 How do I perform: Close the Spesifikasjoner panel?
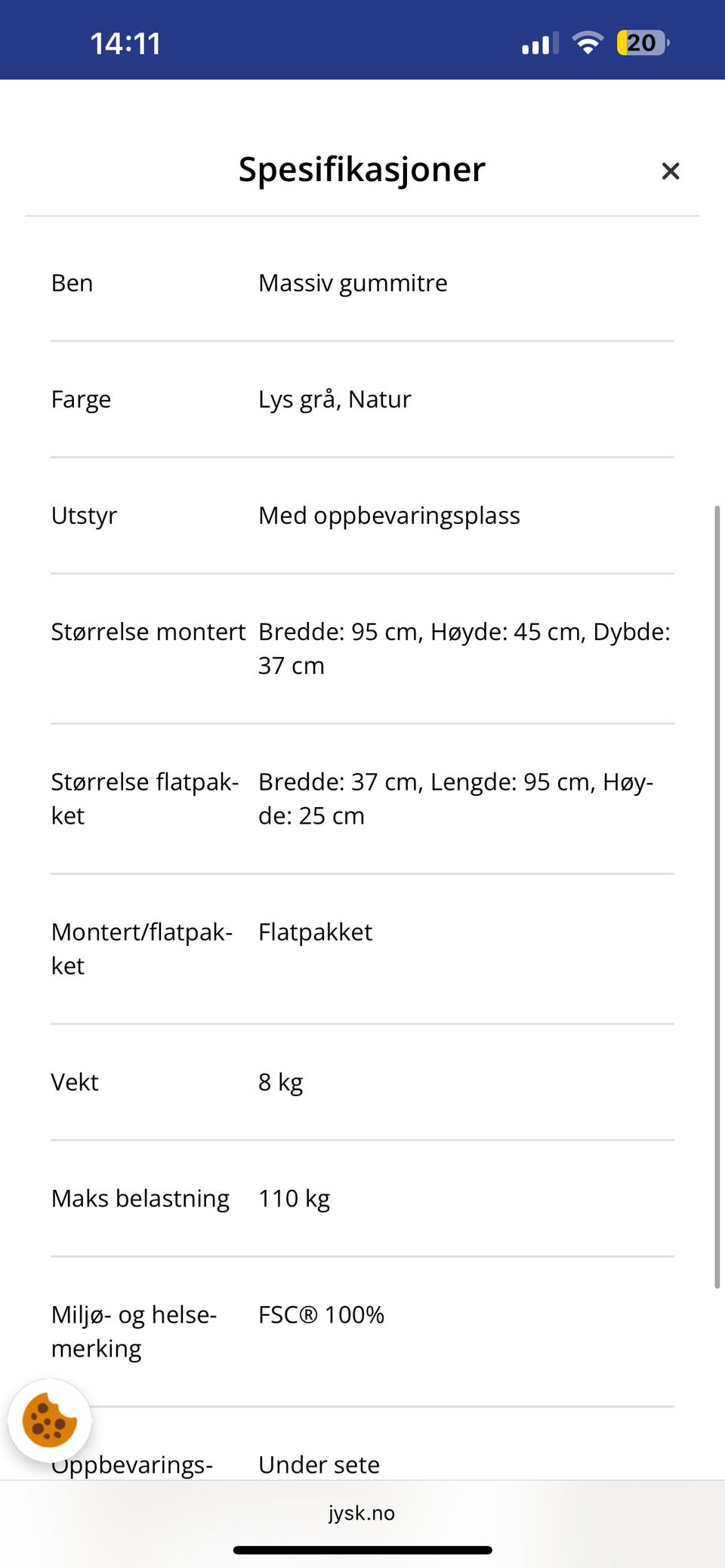[x=670, y=171]
